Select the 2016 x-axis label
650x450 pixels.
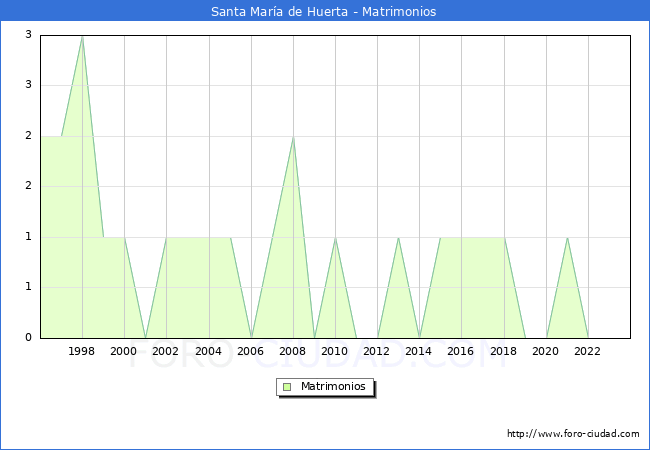point(461,351)
